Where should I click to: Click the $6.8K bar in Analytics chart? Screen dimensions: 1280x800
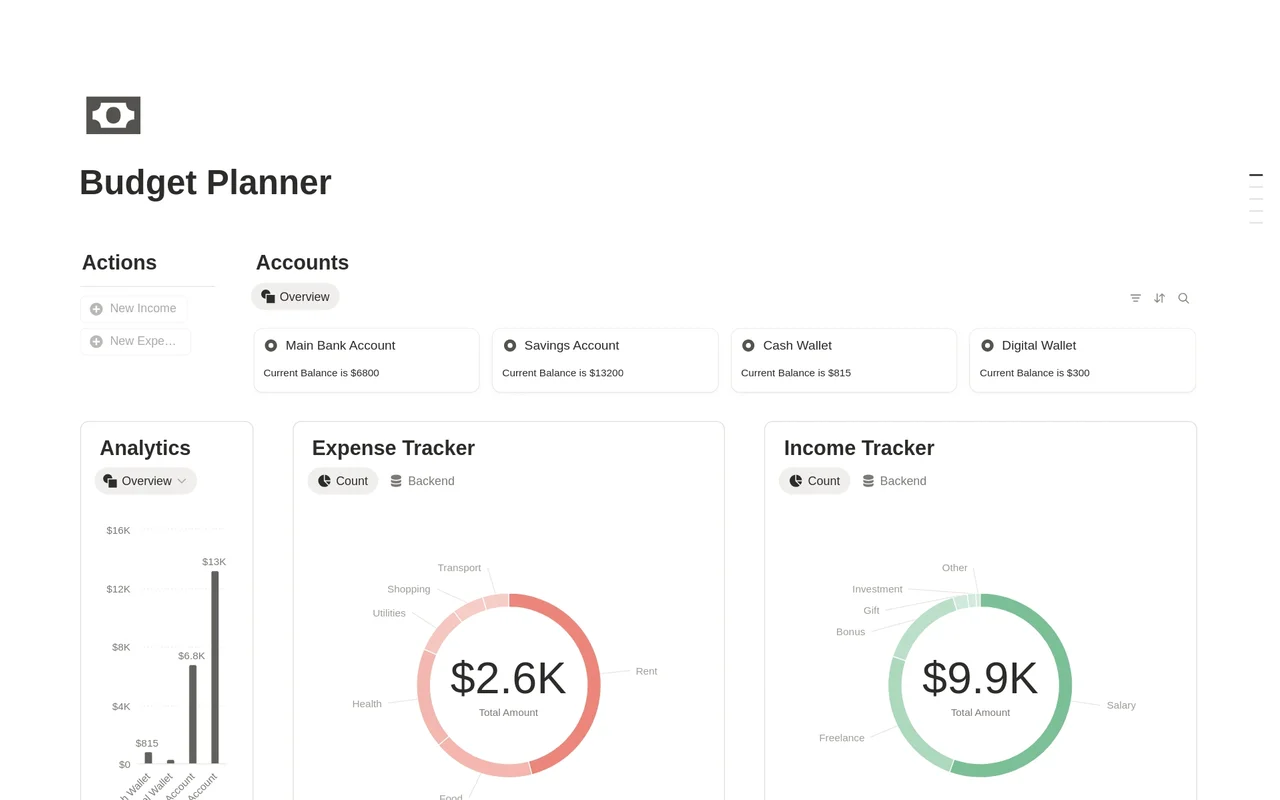[x=193, y=715]
